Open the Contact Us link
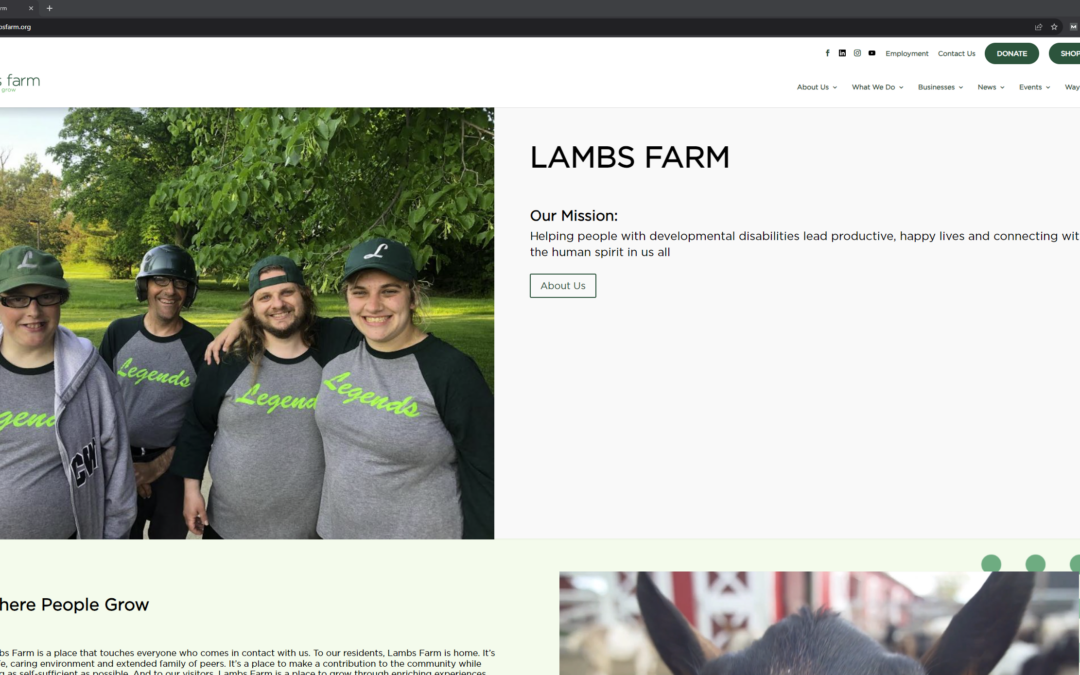The width and height of the screenshot is (1080, 675). pyautogui.click(x=956, y=53)
